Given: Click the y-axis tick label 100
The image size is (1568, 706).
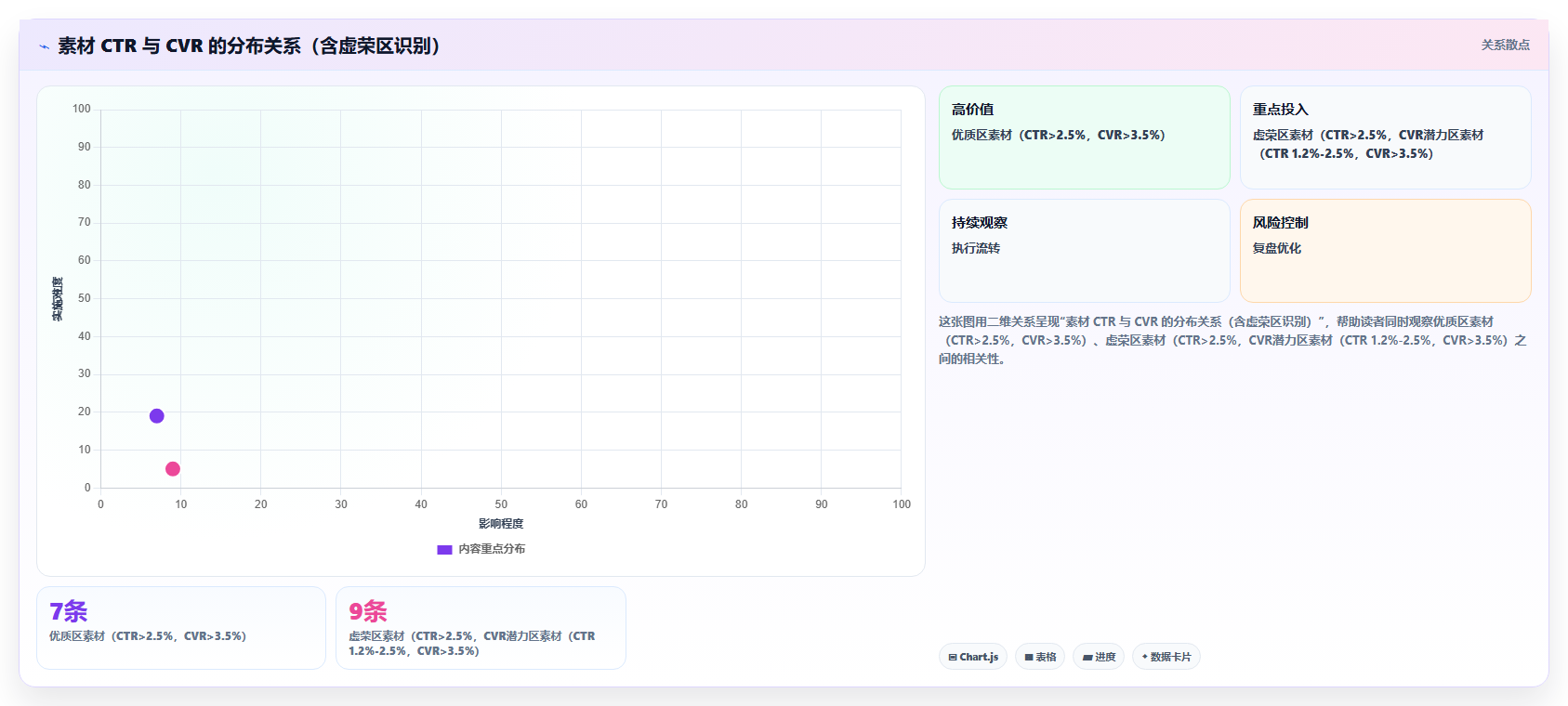Looking at the screenshot, I should pyautogui.click(x=82, y=109).
